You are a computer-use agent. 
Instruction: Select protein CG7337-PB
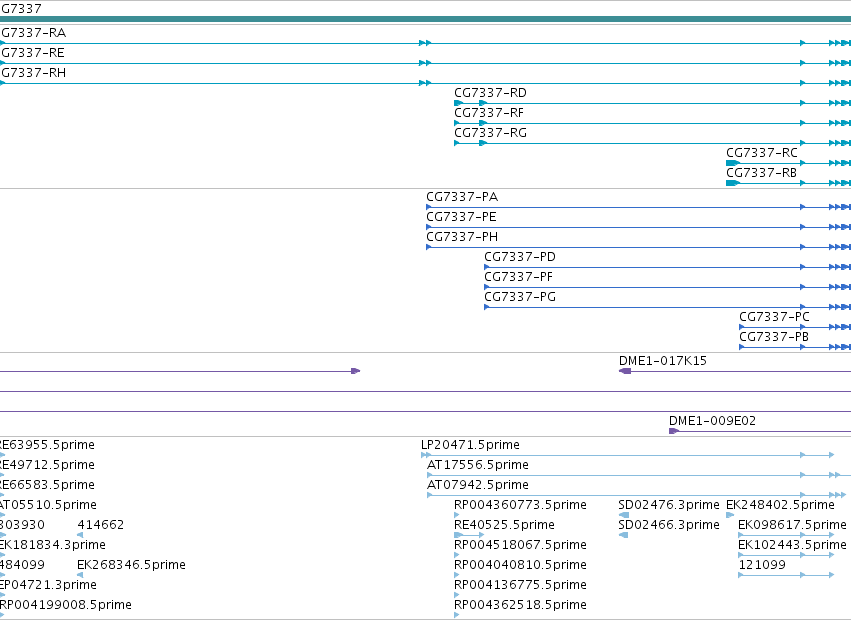tap(774, 337)
